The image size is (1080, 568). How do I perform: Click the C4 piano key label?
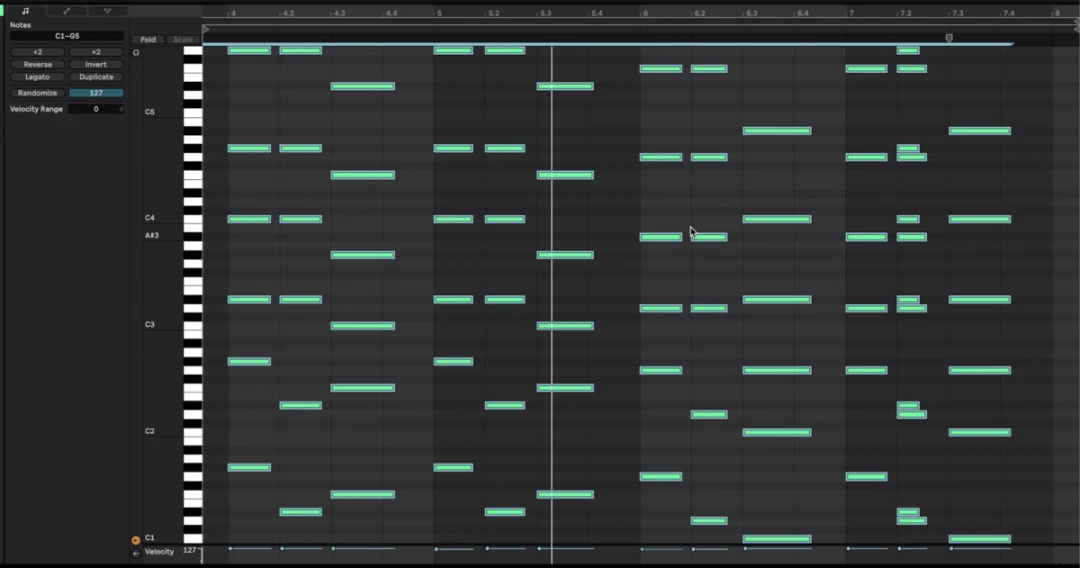coord(149,218)
